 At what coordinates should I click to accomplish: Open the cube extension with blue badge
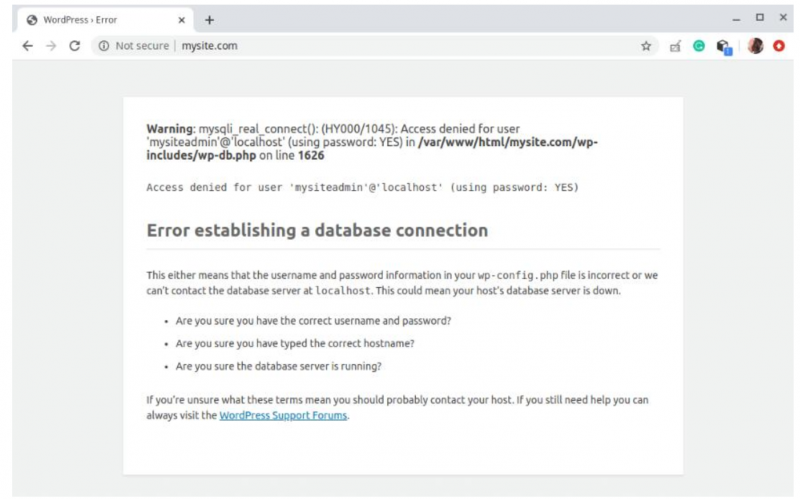click(x=724, y=47)
